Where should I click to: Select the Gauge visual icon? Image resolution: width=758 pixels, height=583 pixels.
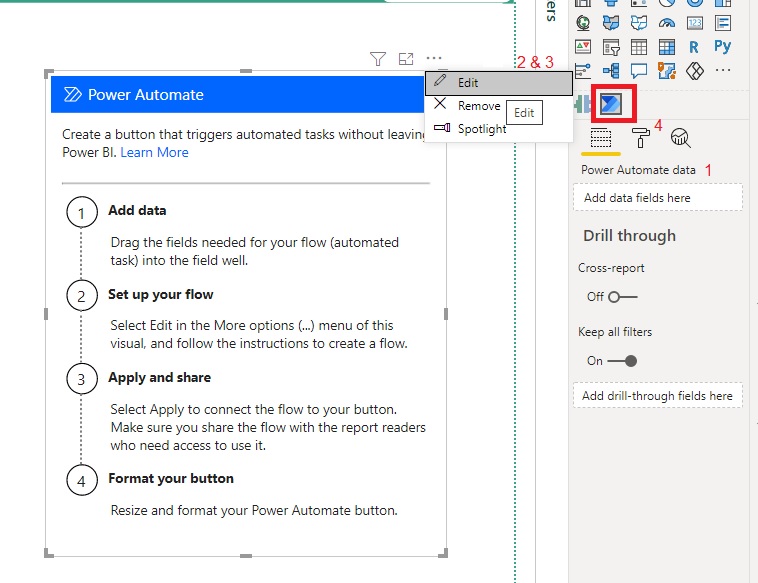point(667,23)
